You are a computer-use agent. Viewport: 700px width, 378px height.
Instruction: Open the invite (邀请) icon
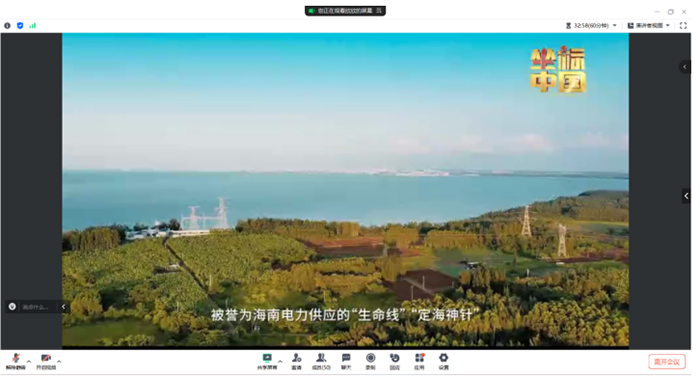297,361
